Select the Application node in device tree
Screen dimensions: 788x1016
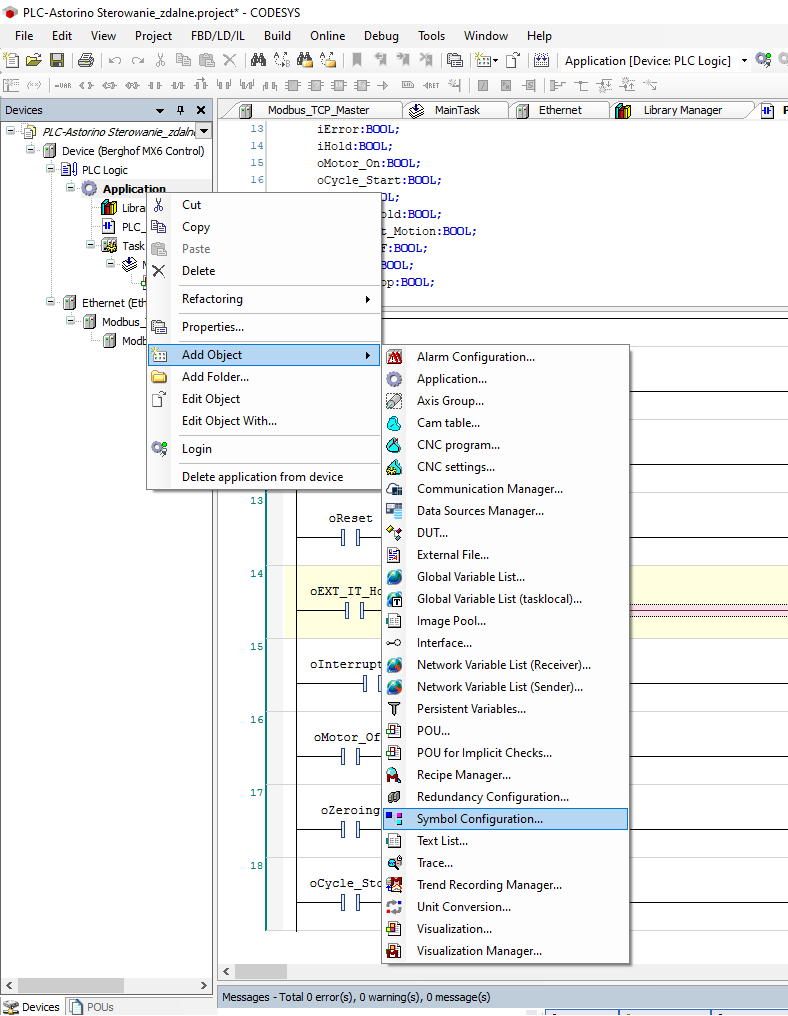point(134,189)
